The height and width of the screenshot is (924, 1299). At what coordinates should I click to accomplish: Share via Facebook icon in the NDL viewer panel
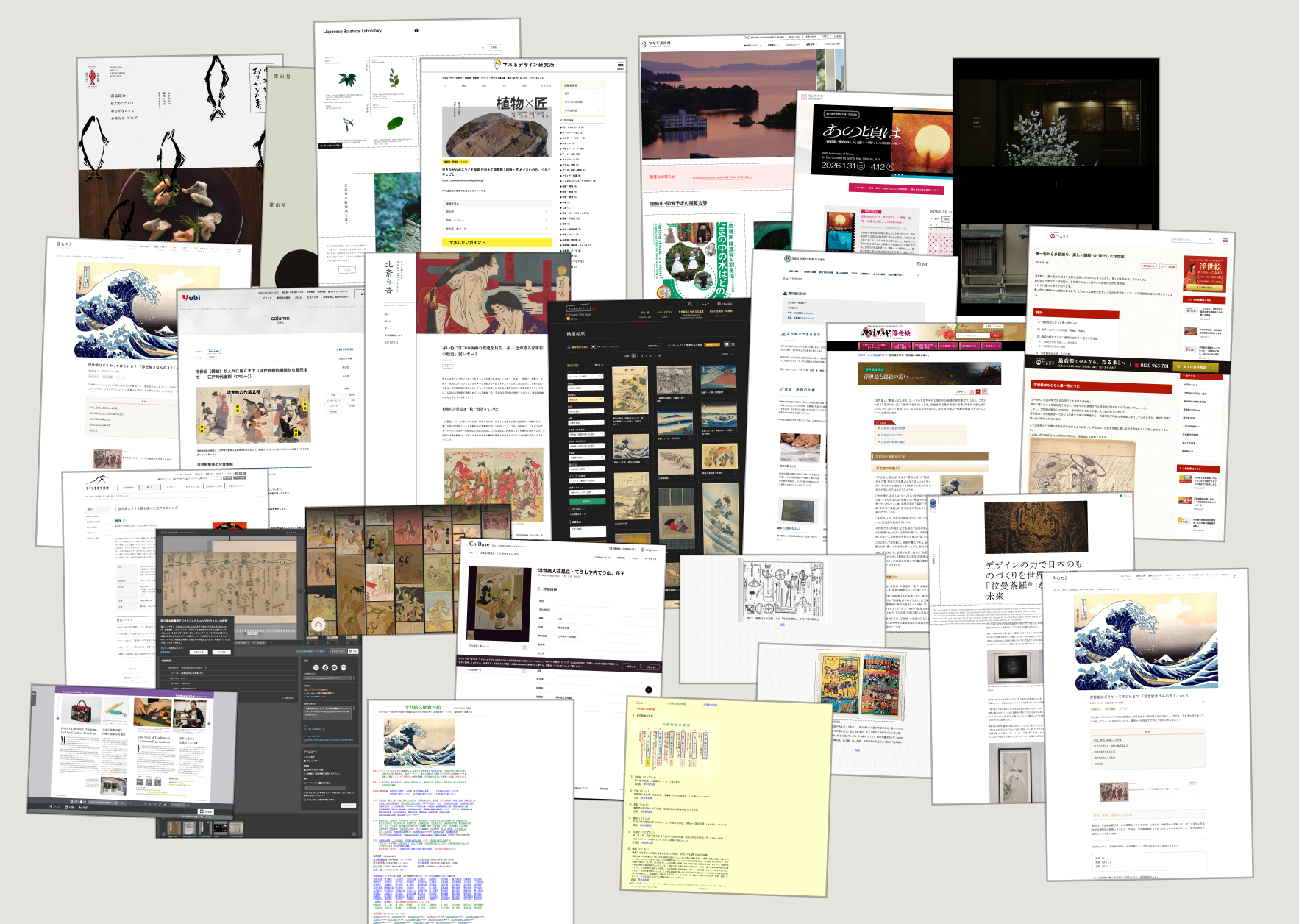pos(325,667)
